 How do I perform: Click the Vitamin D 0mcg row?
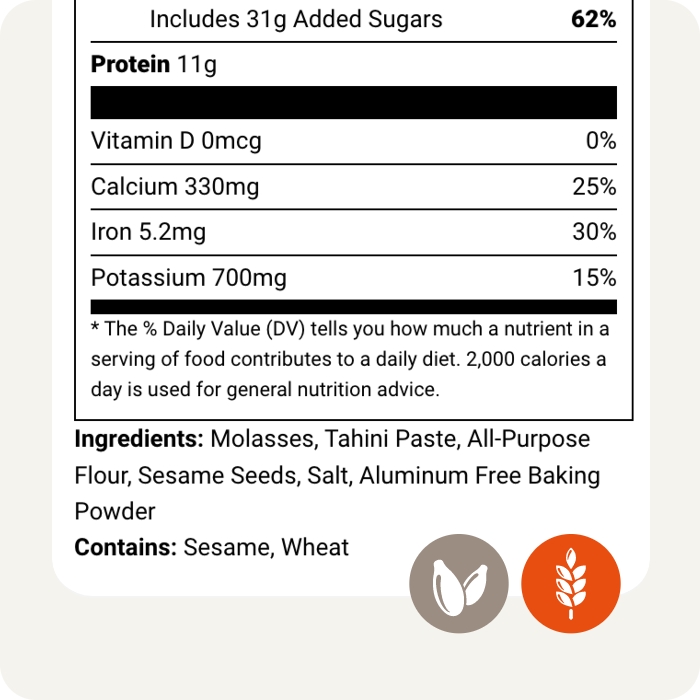coord(176,141)
